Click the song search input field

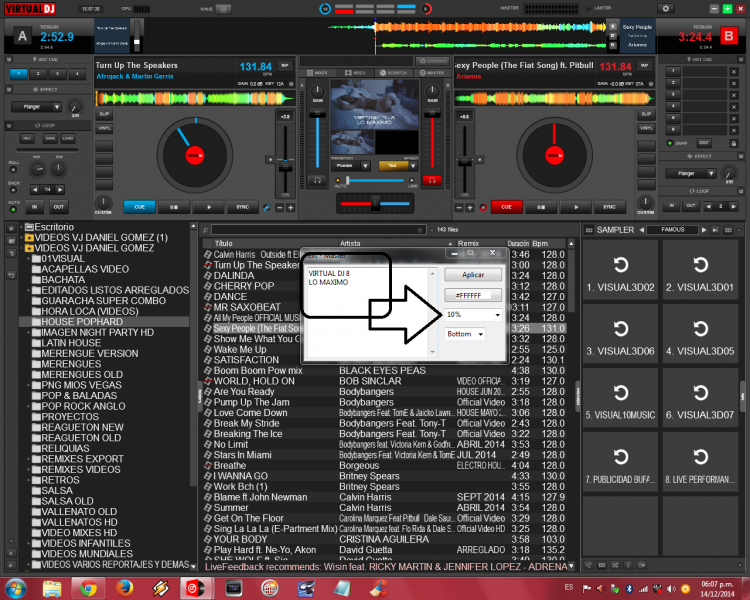click(318, 230)
